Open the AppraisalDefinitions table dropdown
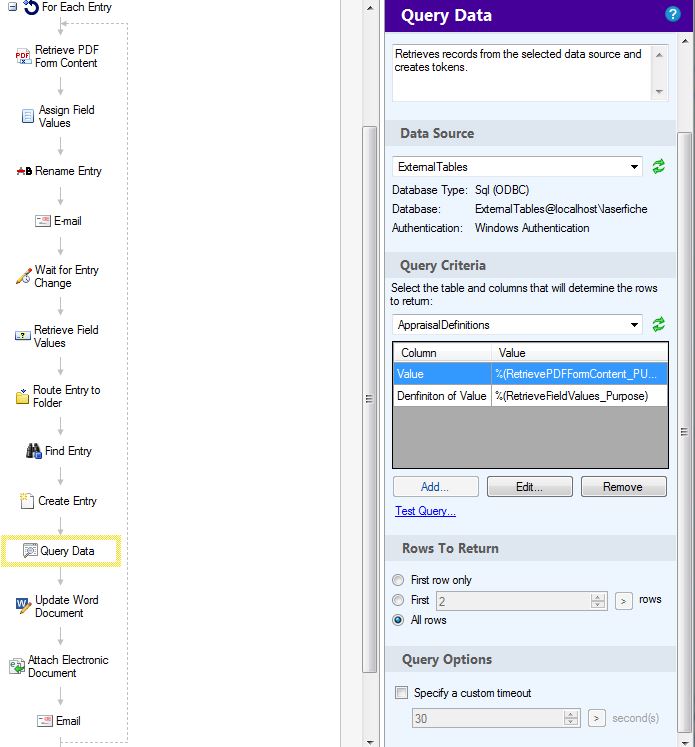Viewport: 695px width, 747px height. (634, 325)
